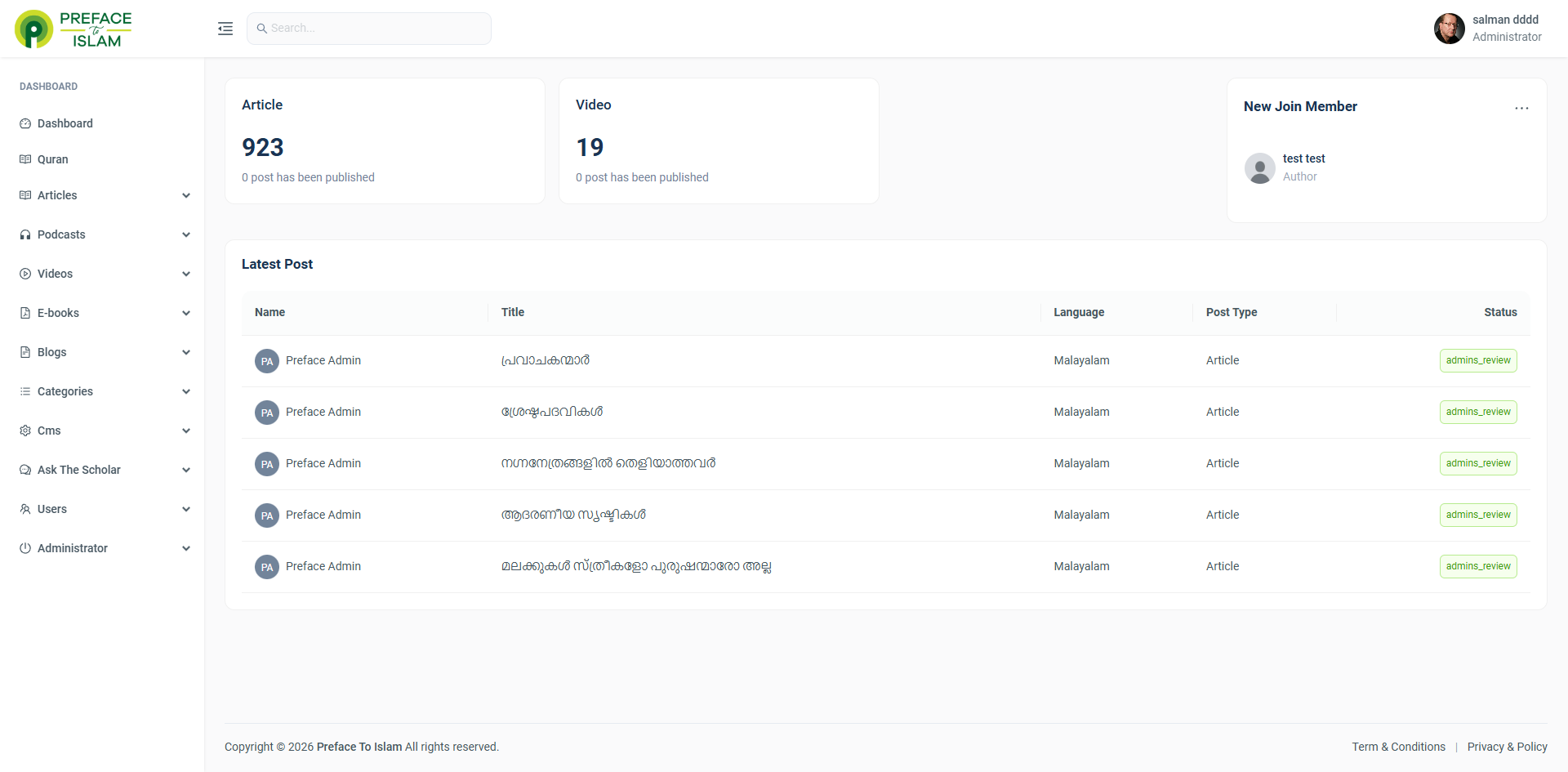
Task: Click the Videos play icon in sidebar
Action: 25,274
